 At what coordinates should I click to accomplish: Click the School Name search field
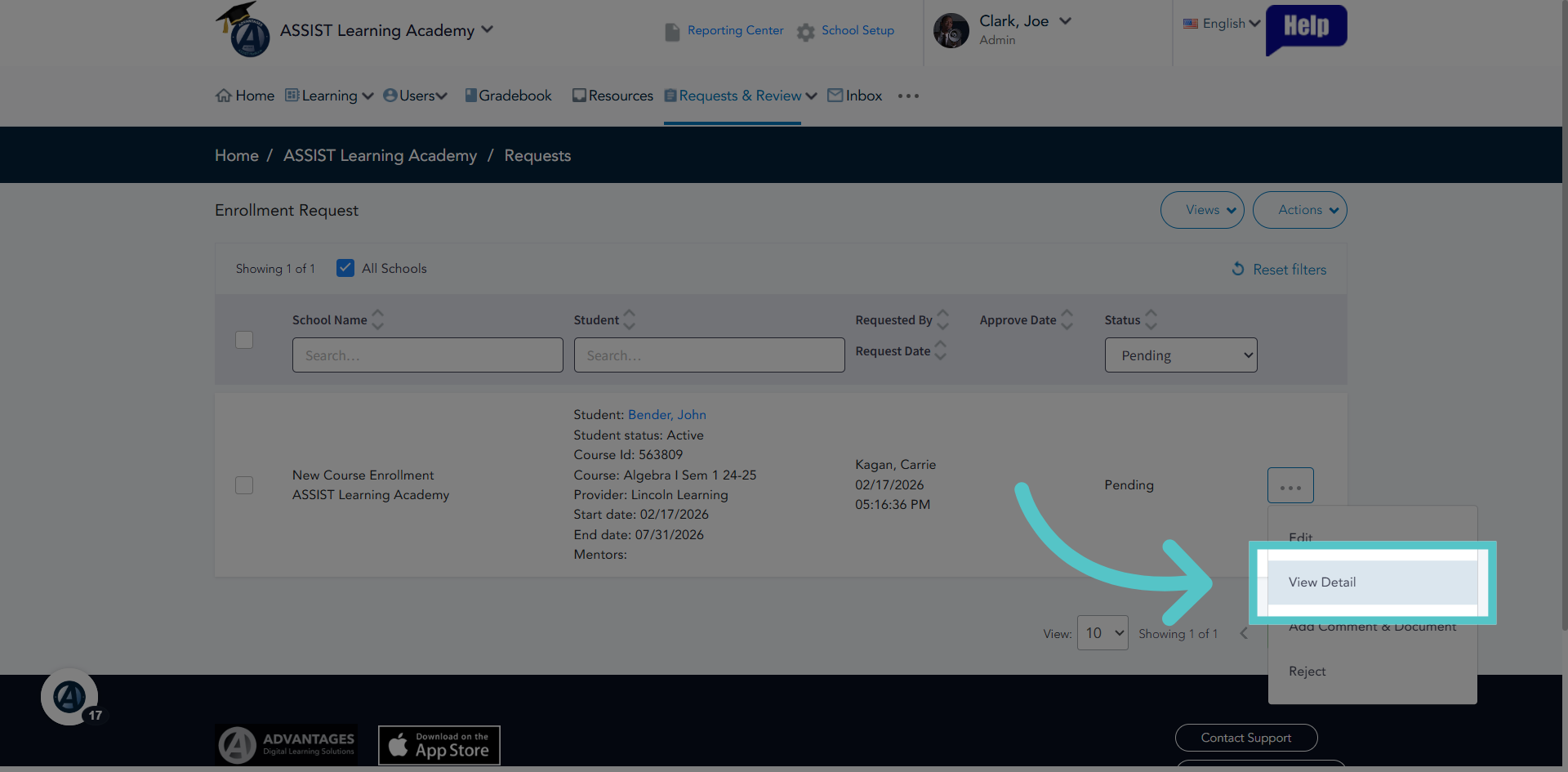click(x=428, y=355)
